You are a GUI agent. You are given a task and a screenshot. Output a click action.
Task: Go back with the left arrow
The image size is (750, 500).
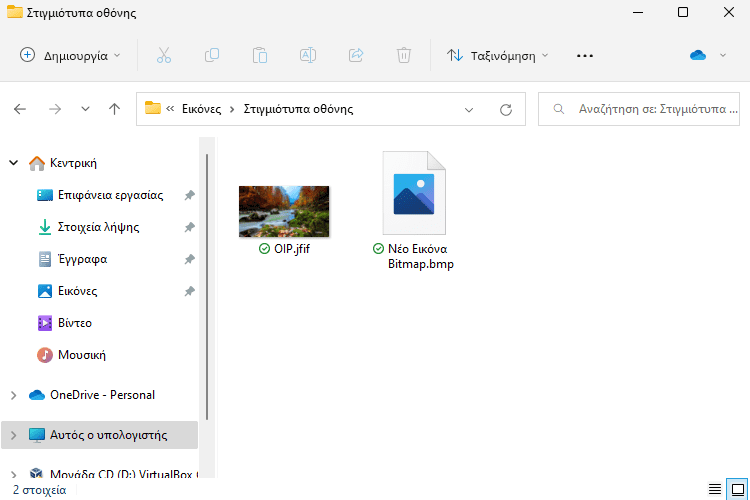(20, 109)
